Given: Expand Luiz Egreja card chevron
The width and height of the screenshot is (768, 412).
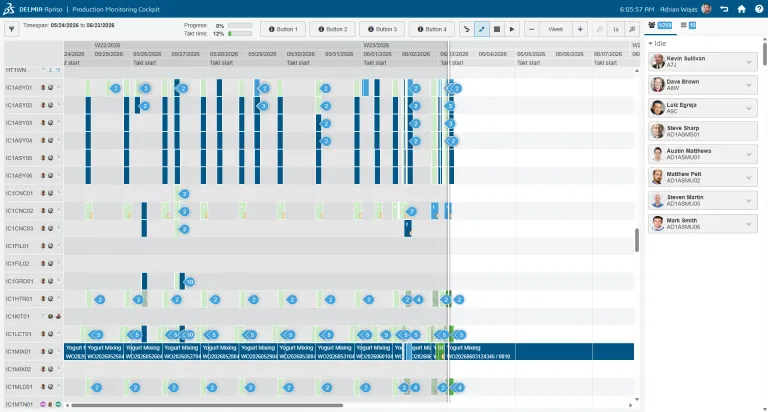Looking at the screenshot, I should 748,108.
